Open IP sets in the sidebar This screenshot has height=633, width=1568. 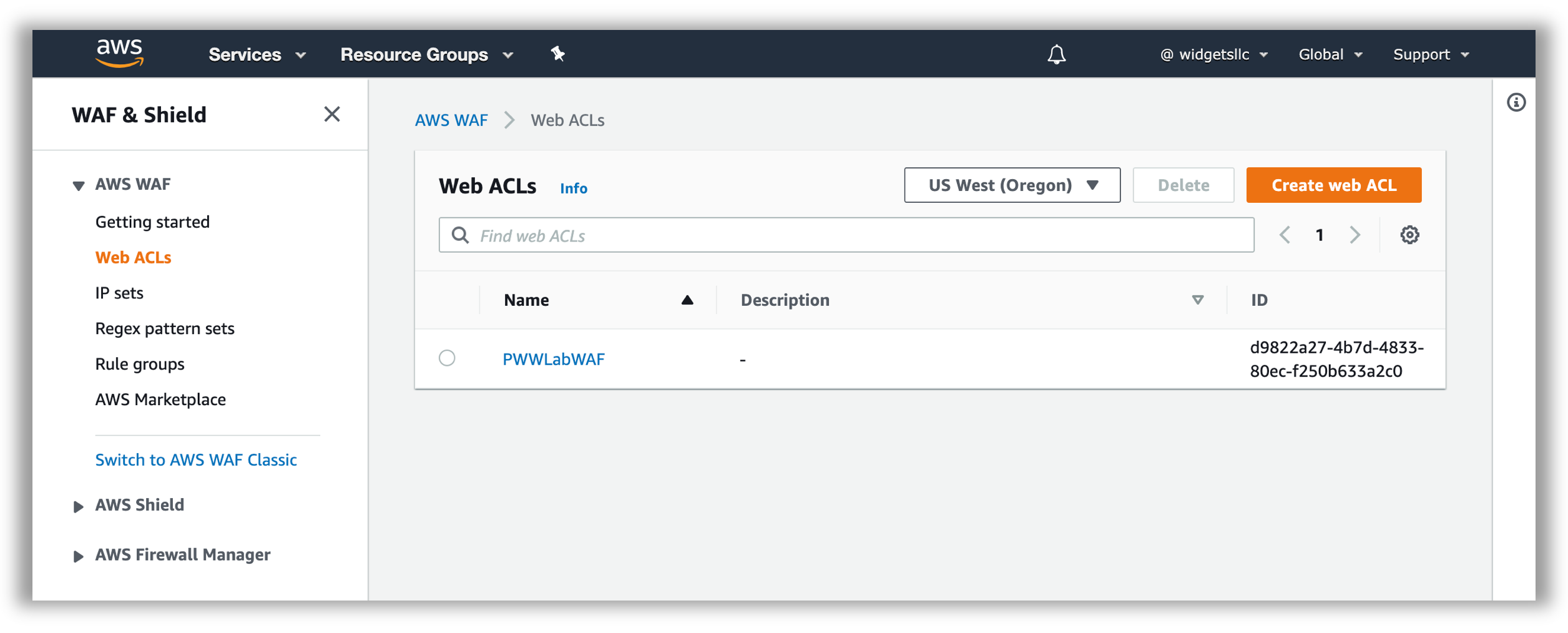tap(119, 293)
